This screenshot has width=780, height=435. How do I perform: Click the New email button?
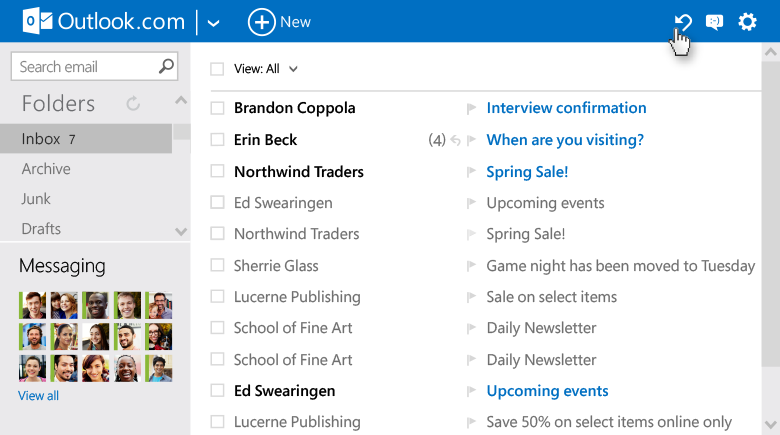click(280, 22)
